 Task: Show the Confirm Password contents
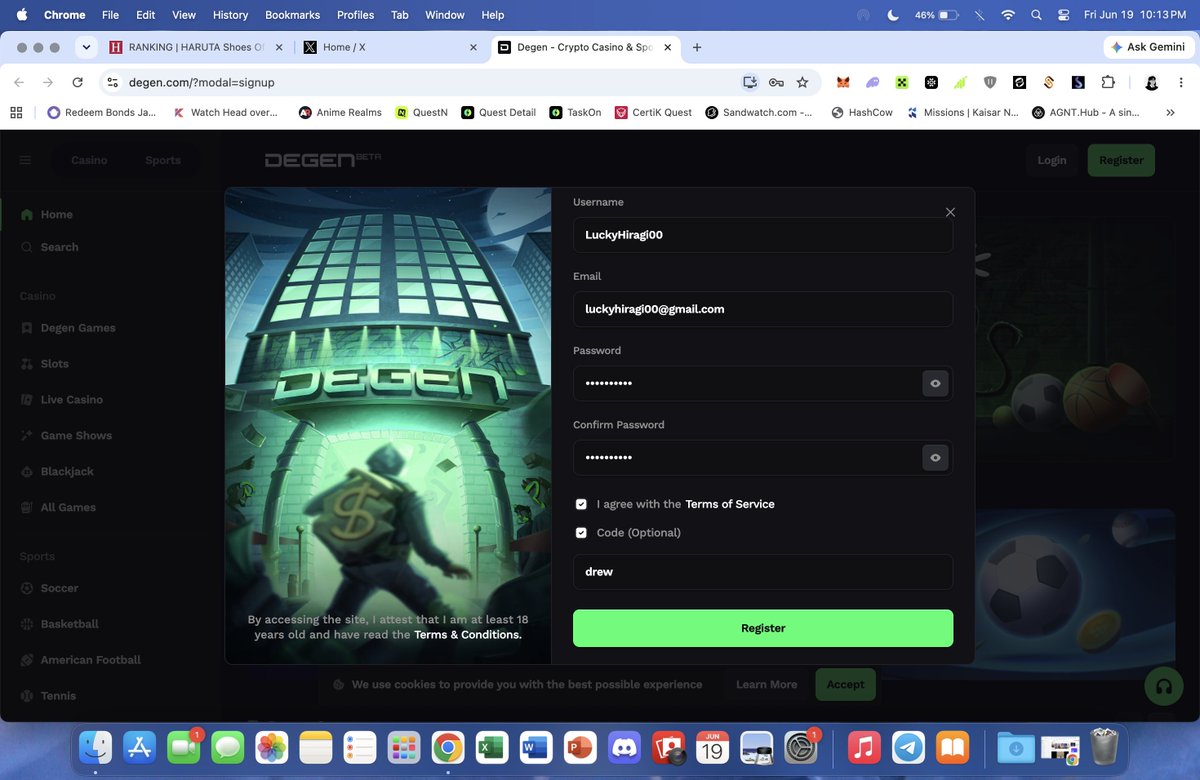point(935,458)
